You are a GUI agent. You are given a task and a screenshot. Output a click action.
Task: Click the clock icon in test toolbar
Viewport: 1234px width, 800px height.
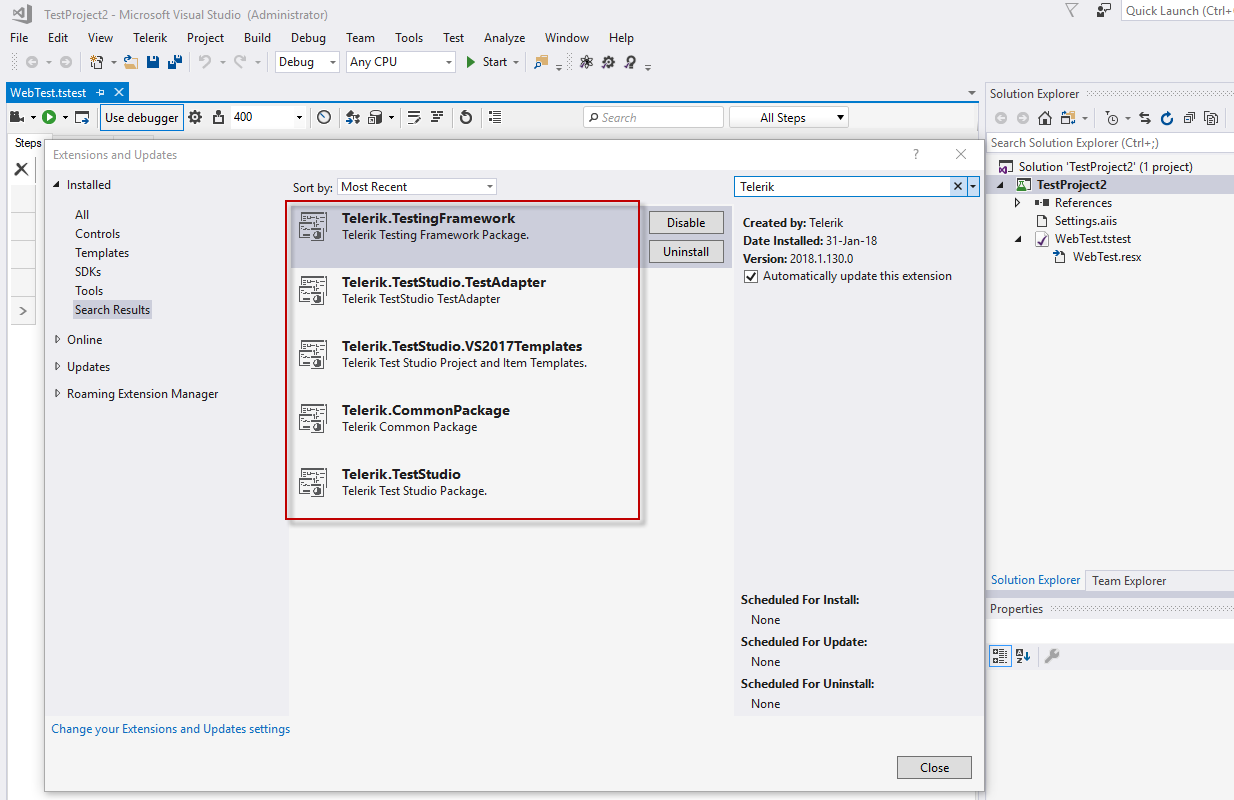click(324, 117)
